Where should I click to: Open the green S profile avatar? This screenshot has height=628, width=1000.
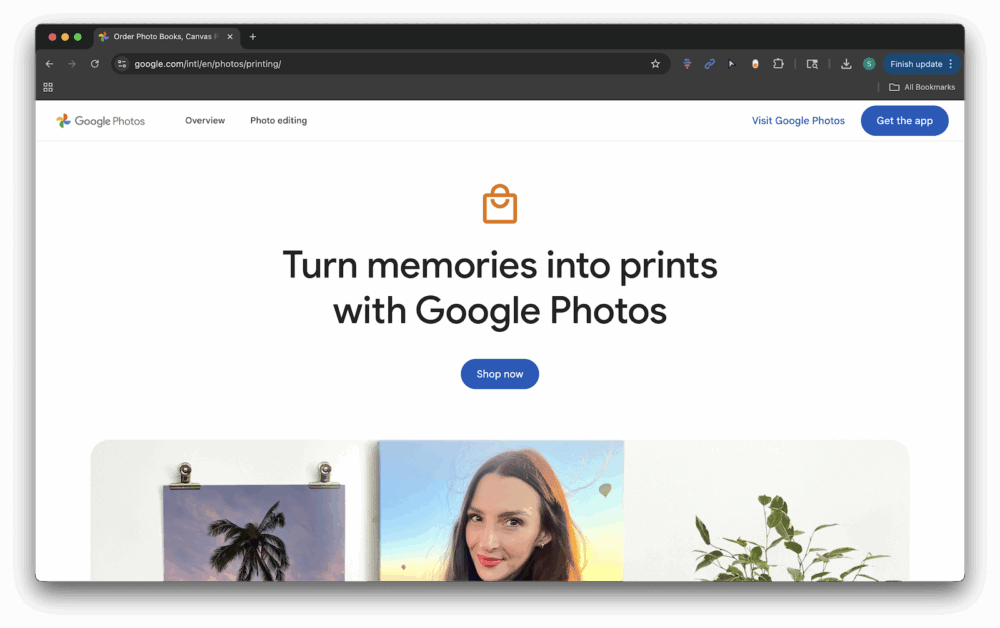pos(869,64)
